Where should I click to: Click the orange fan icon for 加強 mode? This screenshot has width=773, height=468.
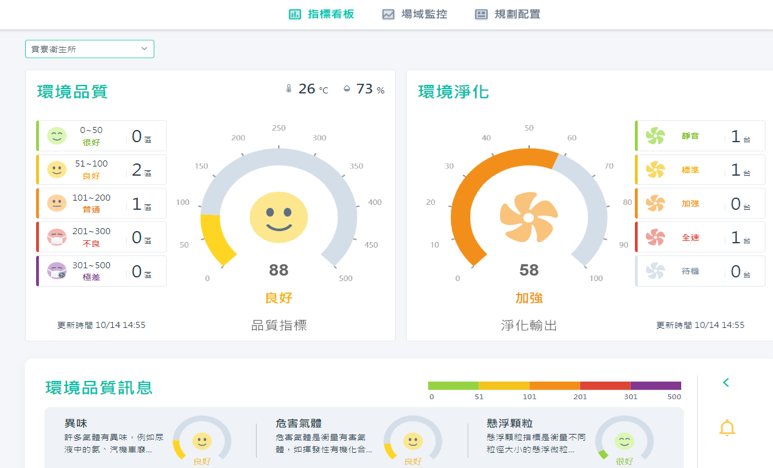coord(655,203)
